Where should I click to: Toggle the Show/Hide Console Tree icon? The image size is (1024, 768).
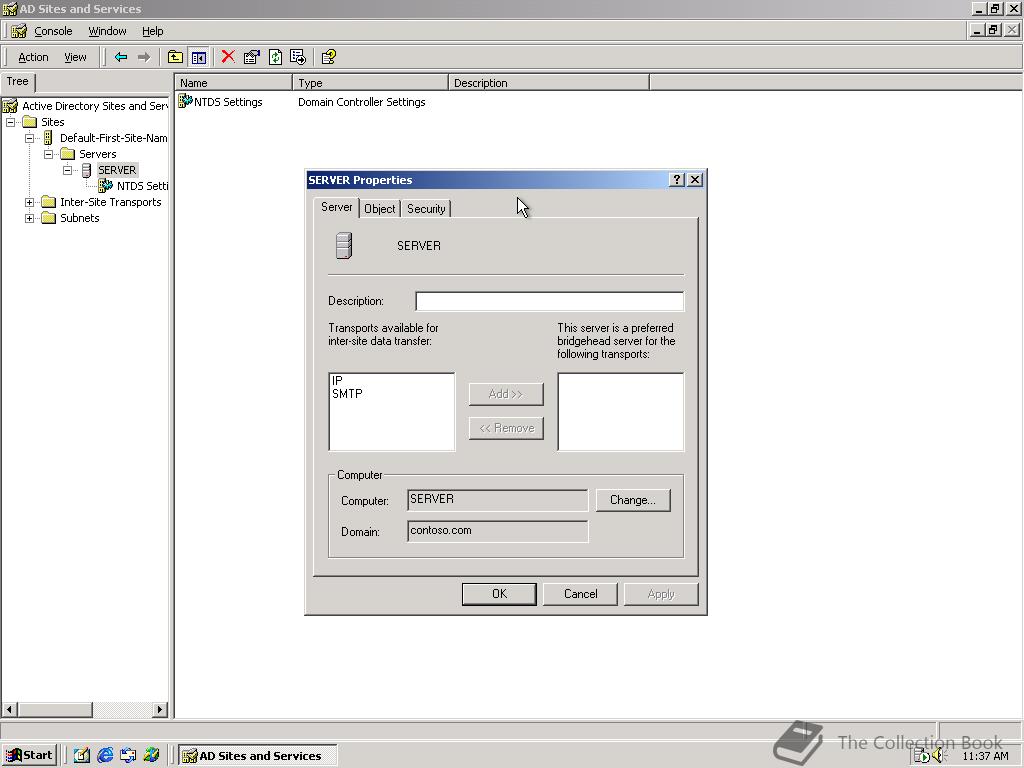[199, 57]
